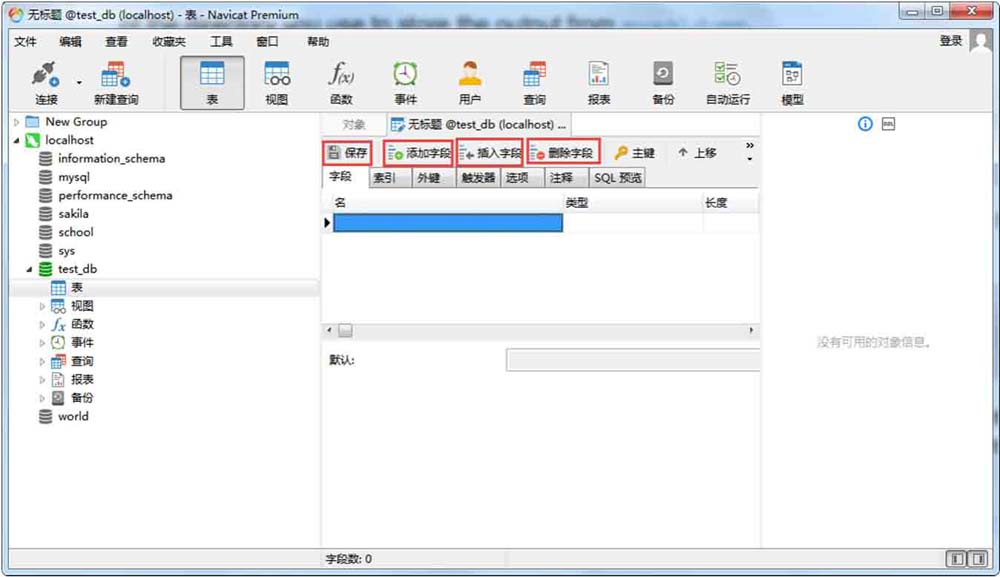Open the 事件 event toolbar icon
The image size is (1000, 577).
coord(406,82)
